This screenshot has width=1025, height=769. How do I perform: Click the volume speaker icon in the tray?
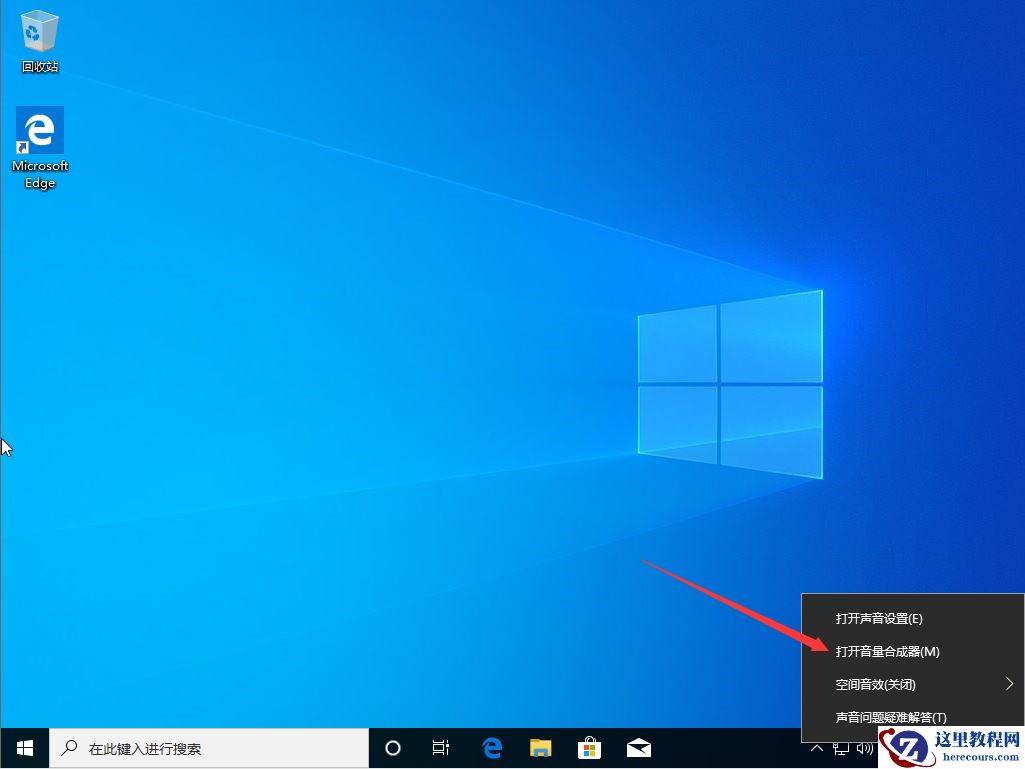[x=864, y=747]
